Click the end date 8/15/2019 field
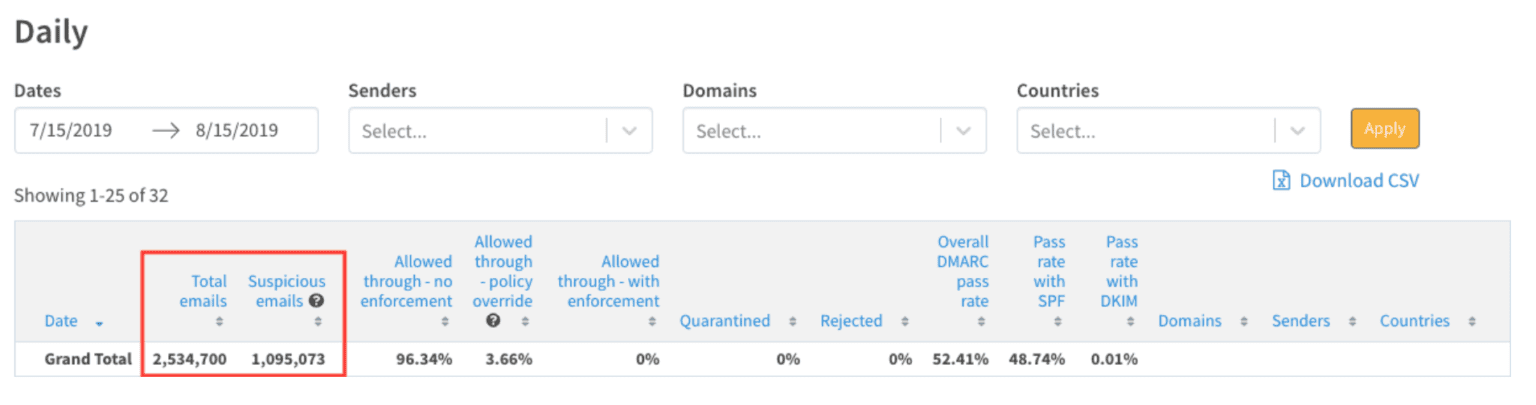 pyautogui.click(x=238, y=131)
